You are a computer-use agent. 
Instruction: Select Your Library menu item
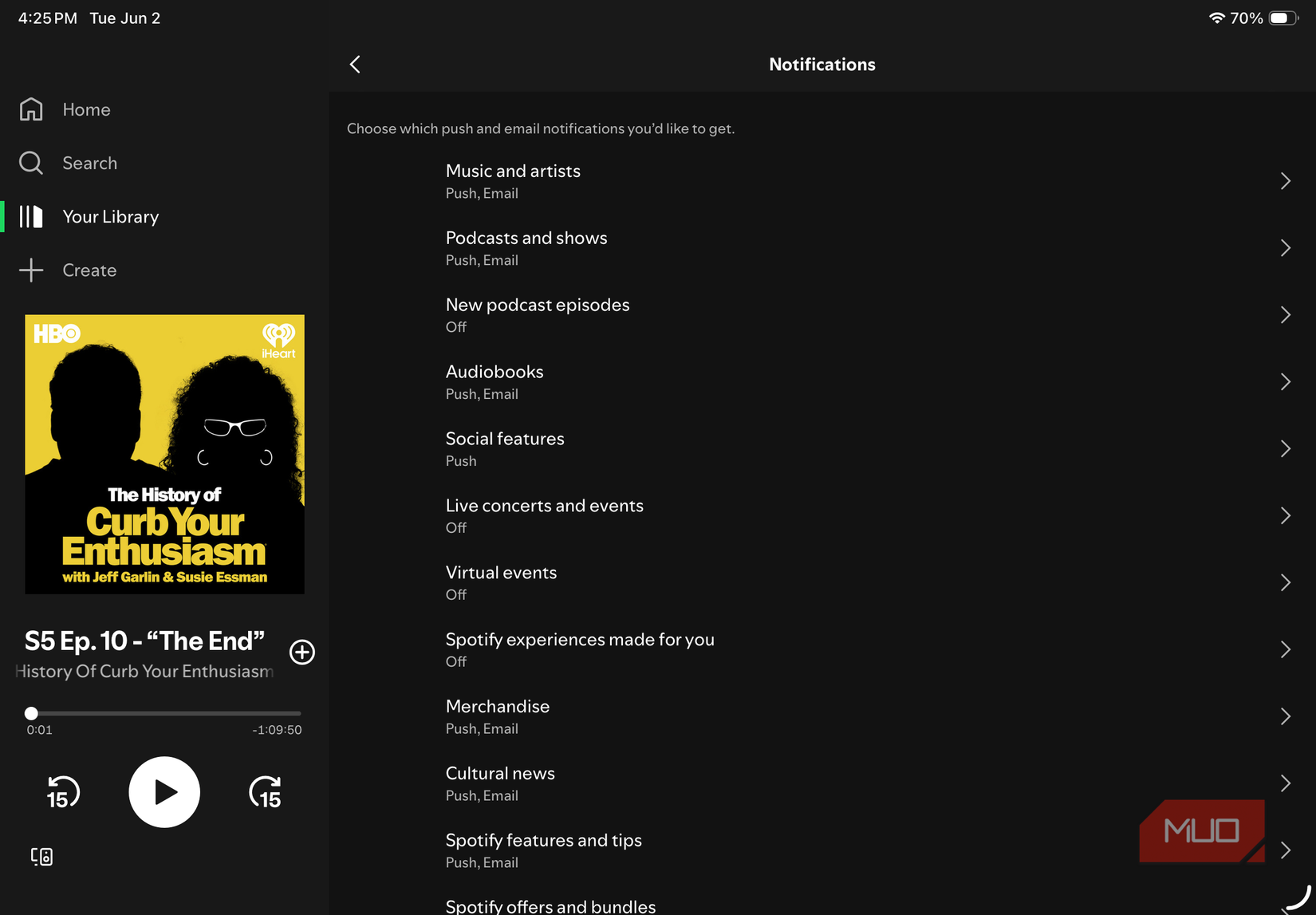click(x=110, y=216)
